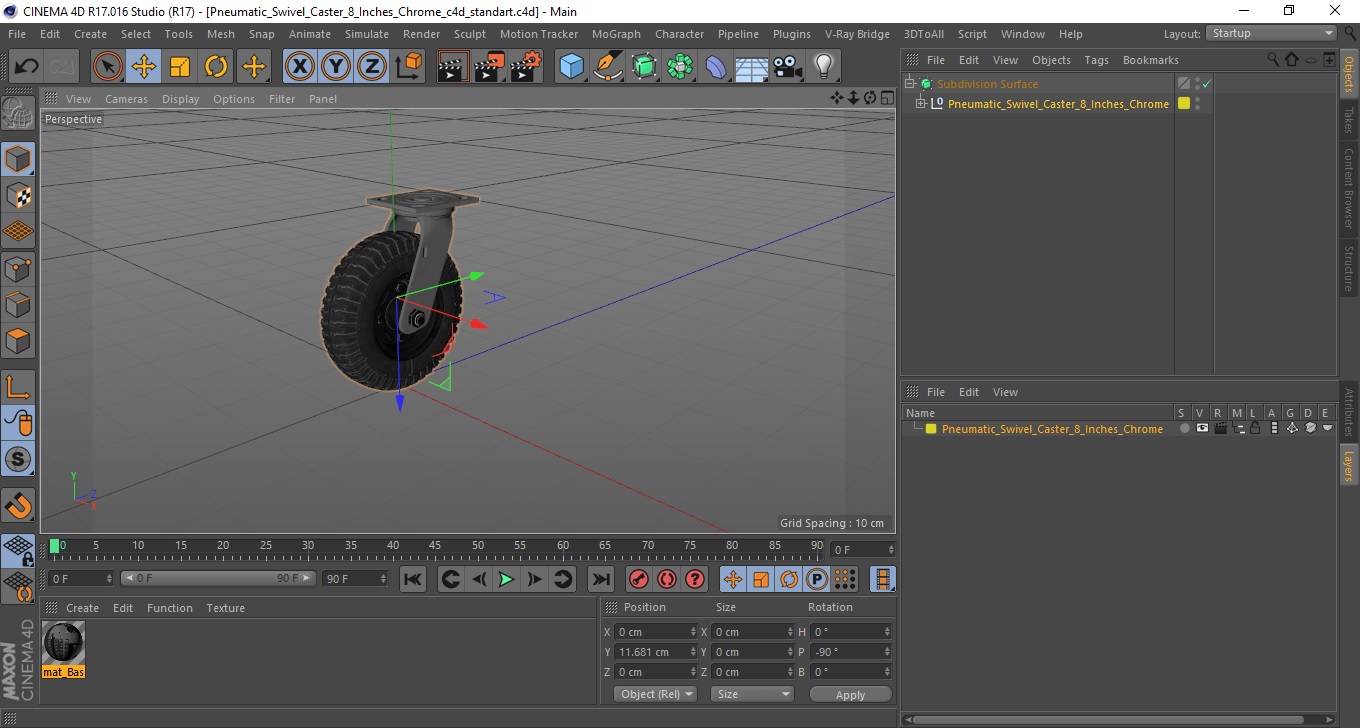Click the yellow layer color swatch

point(931,429)
